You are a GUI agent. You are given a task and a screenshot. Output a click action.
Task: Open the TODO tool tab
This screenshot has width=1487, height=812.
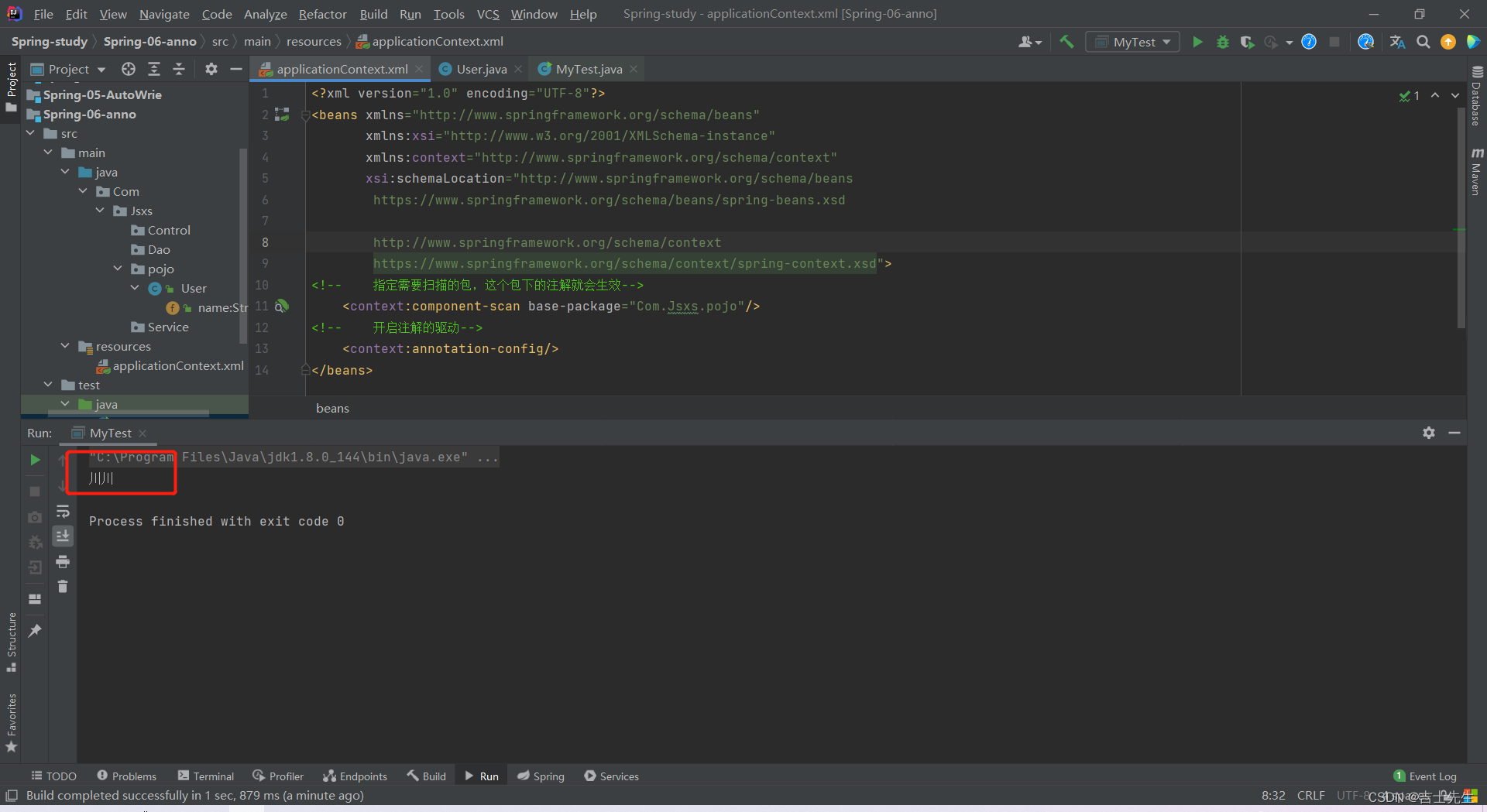(53, 776)
